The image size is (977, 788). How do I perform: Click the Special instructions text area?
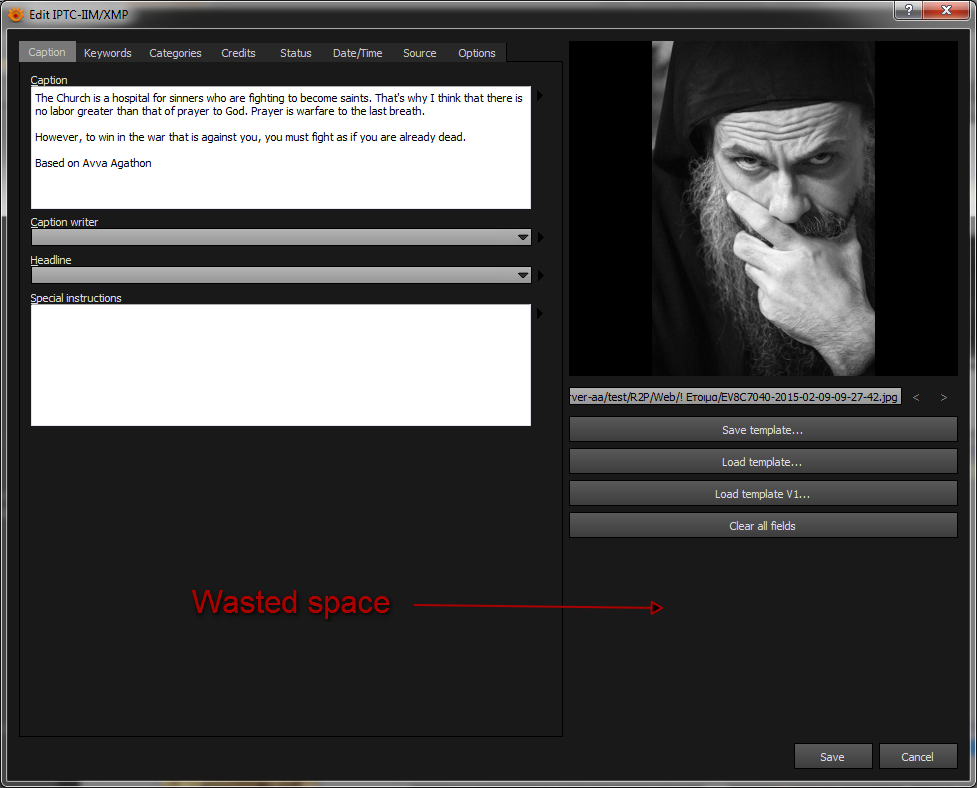tap(281, 365)
